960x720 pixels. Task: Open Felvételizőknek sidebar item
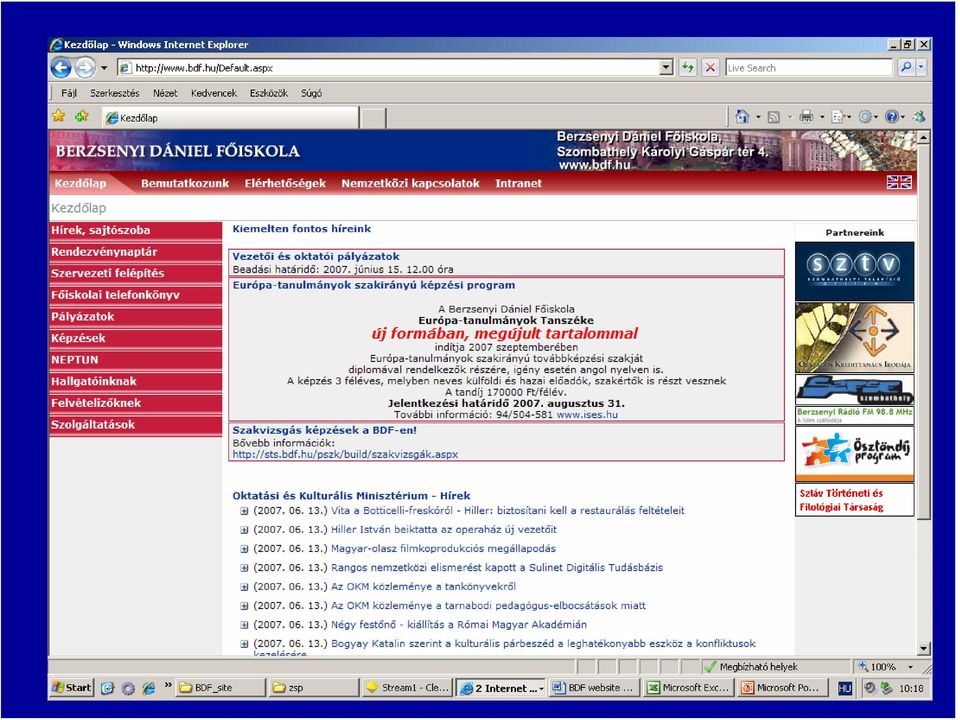coord(135,403)
